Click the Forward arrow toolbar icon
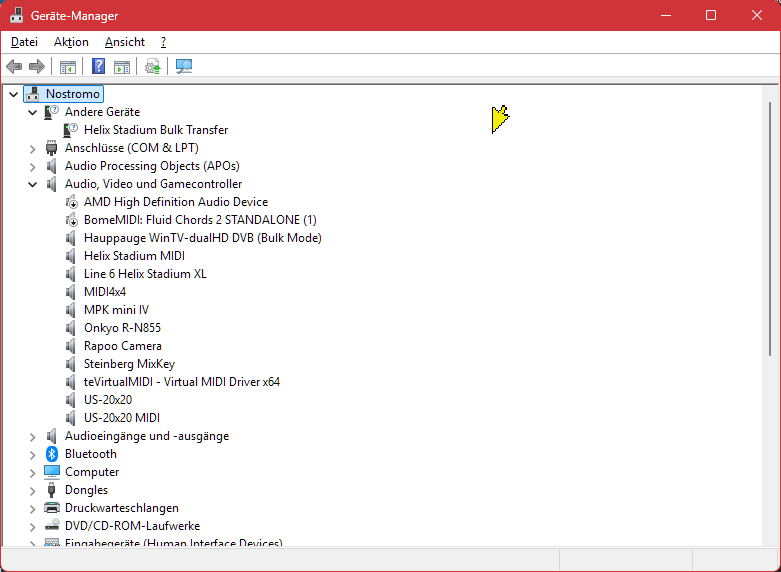 [x=37, y=67]
